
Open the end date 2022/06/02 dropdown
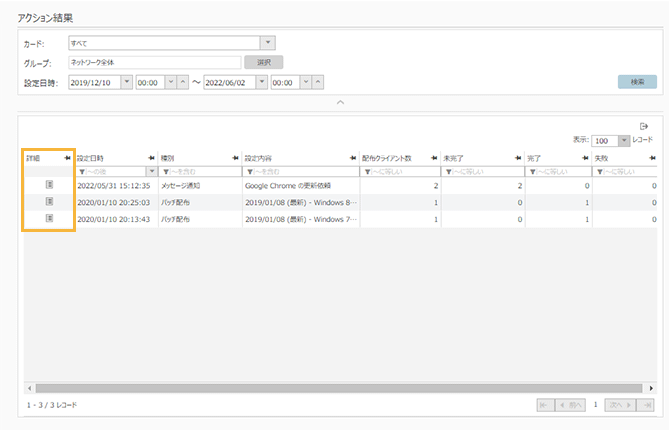(262, 82)
